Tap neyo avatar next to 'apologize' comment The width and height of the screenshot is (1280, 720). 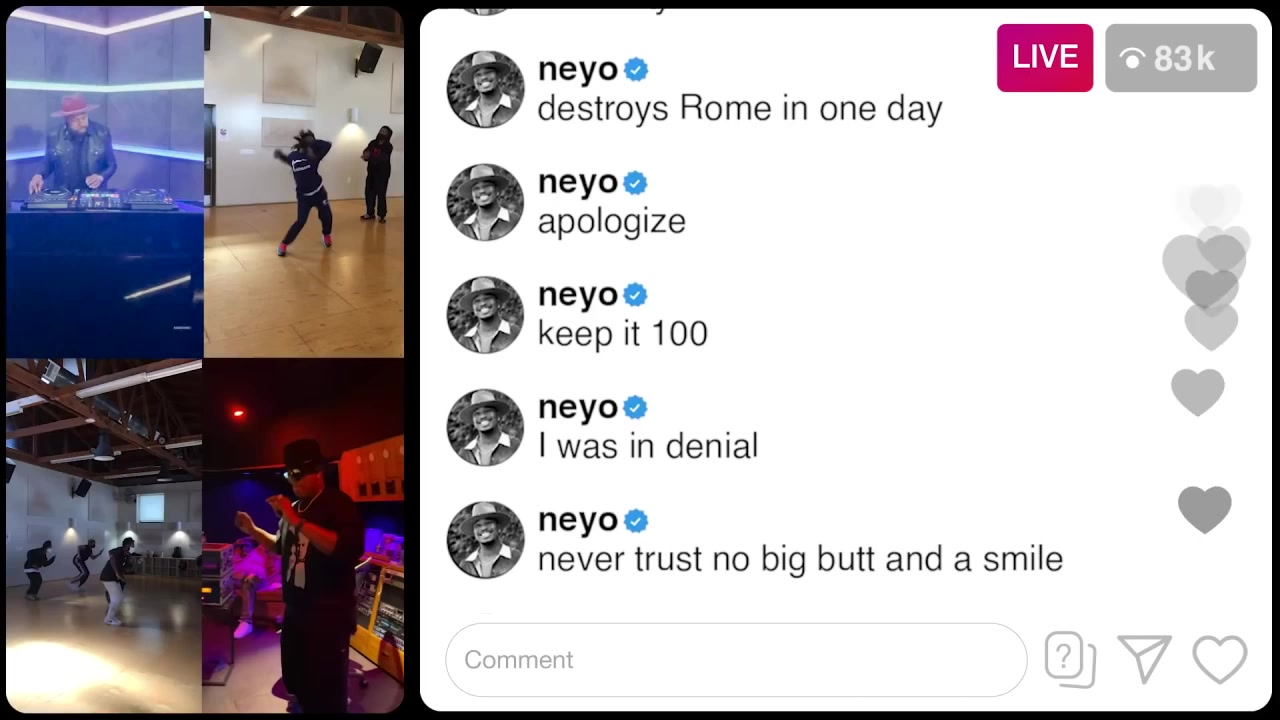point(485,202)
